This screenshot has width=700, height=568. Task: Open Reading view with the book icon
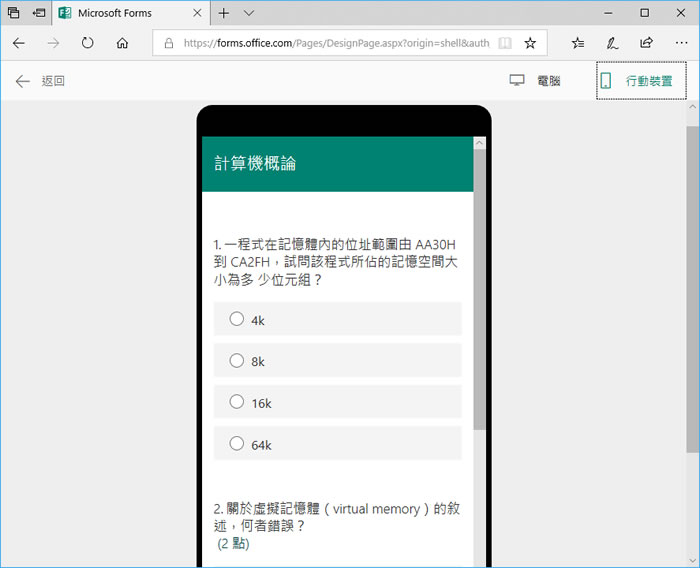click(x=505, y=43)
